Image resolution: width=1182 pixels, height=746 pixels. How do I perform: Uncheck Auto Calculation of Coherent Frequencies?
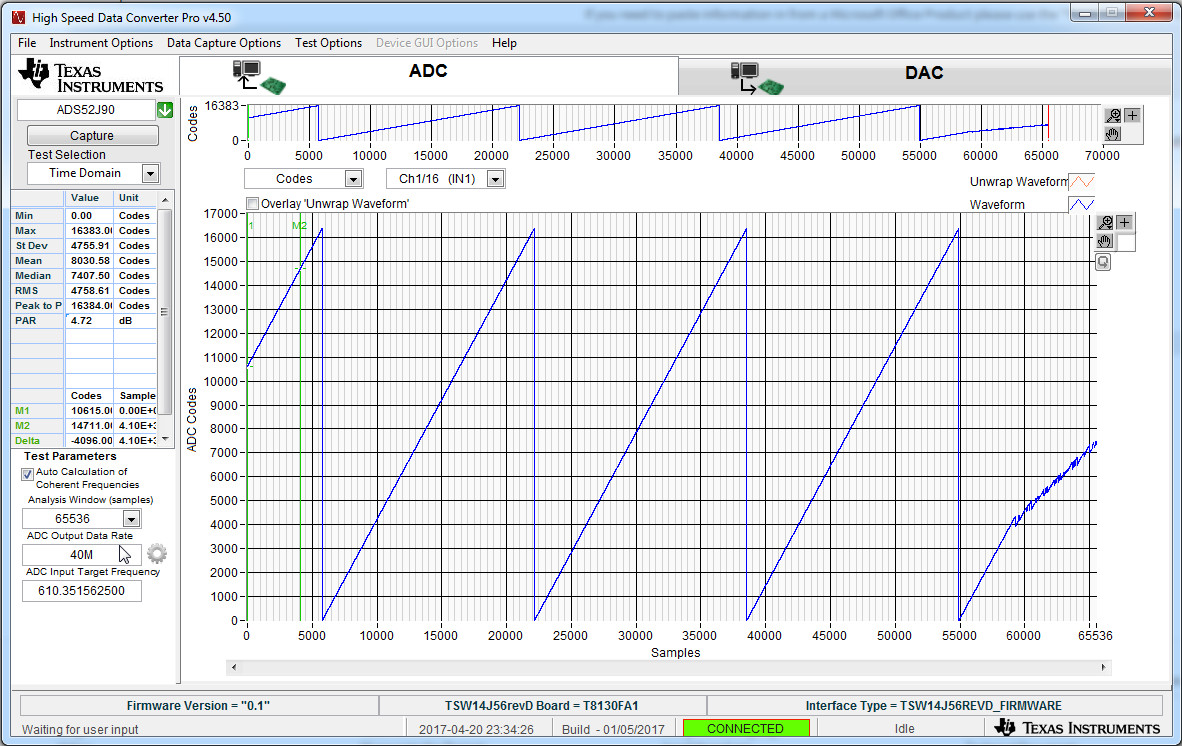pos(28,474)
